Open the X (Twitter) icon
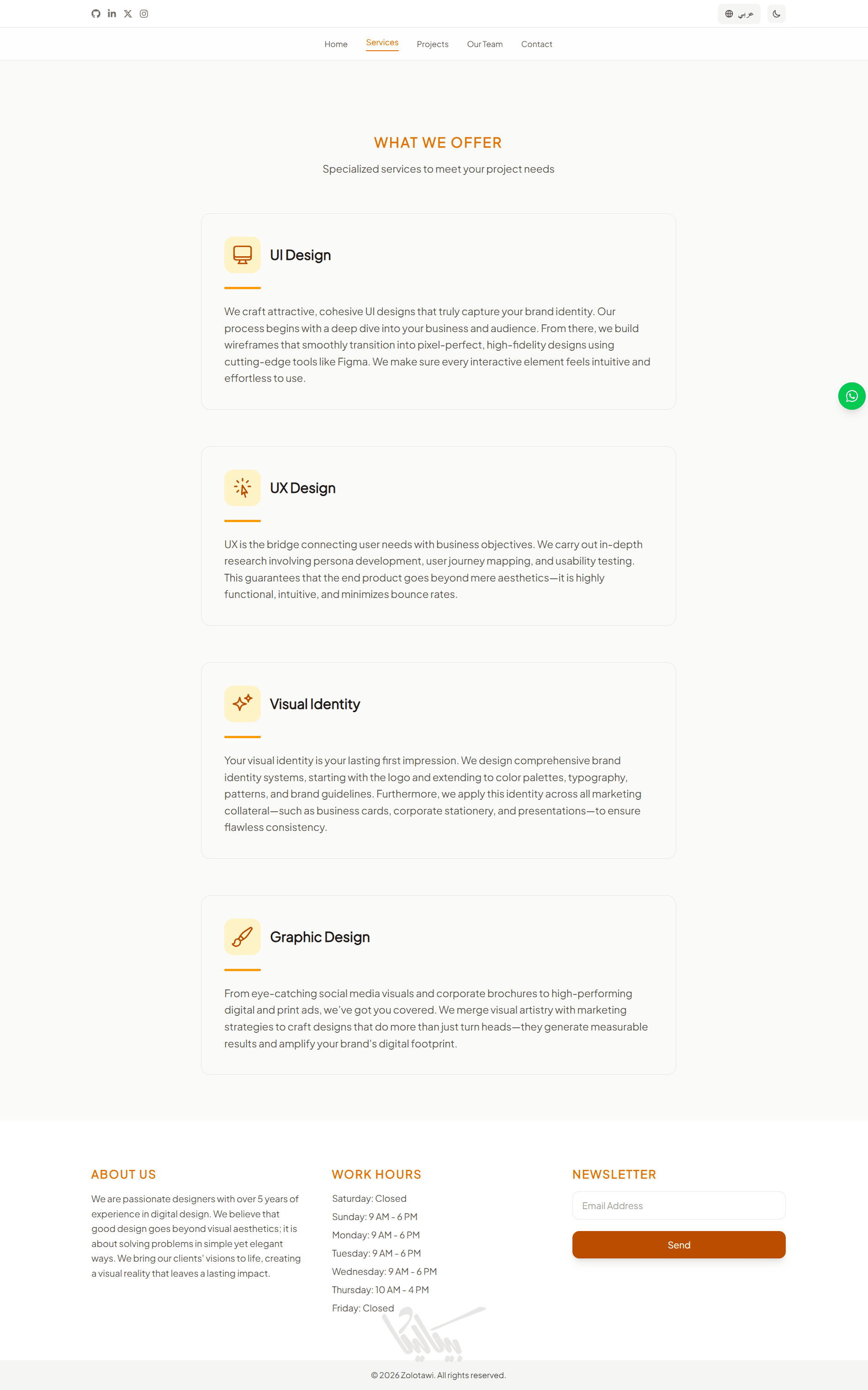The image size is (868, 1390). point(128,14)
